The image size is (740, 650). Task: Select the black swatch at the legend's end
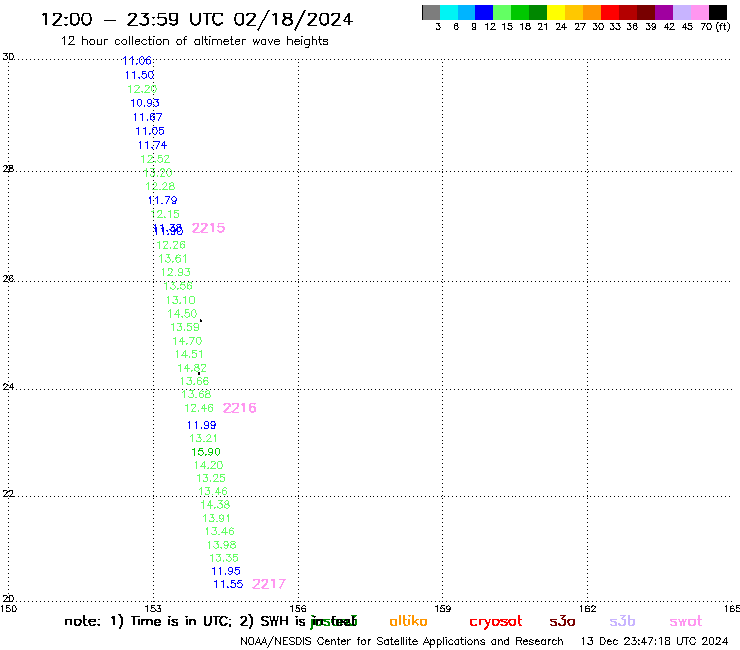coord(717,12)
